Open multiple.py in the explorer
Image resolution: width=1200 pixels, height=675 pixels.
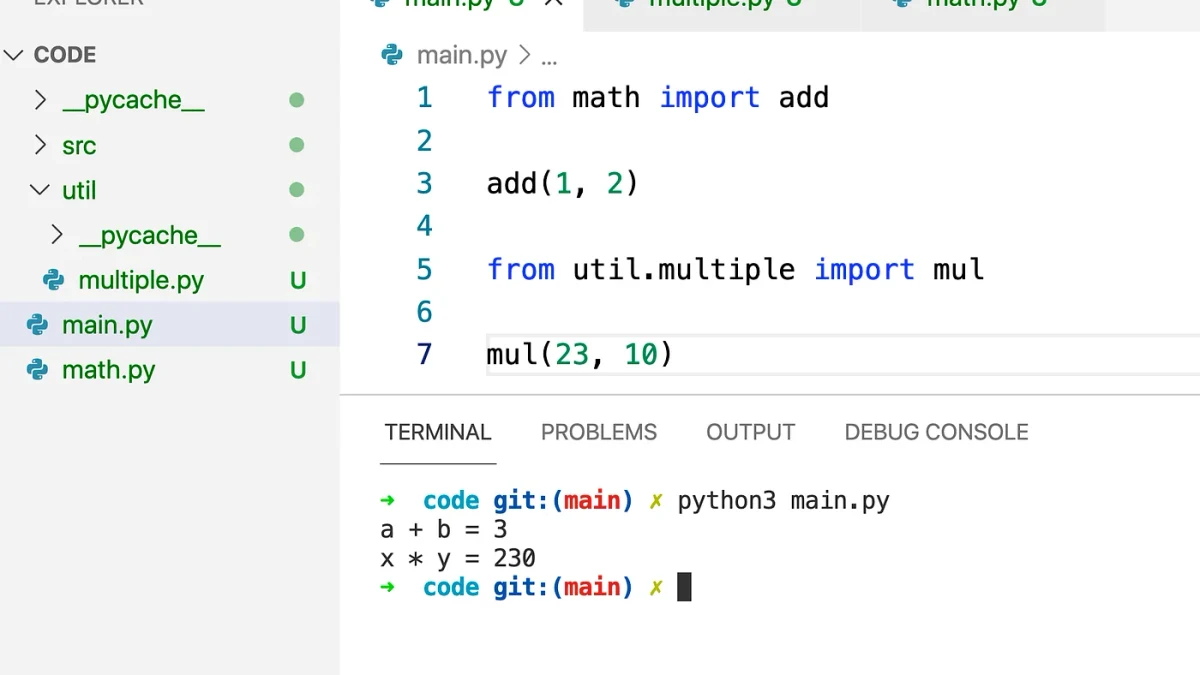pyautogui.click(x=141, y=280)
